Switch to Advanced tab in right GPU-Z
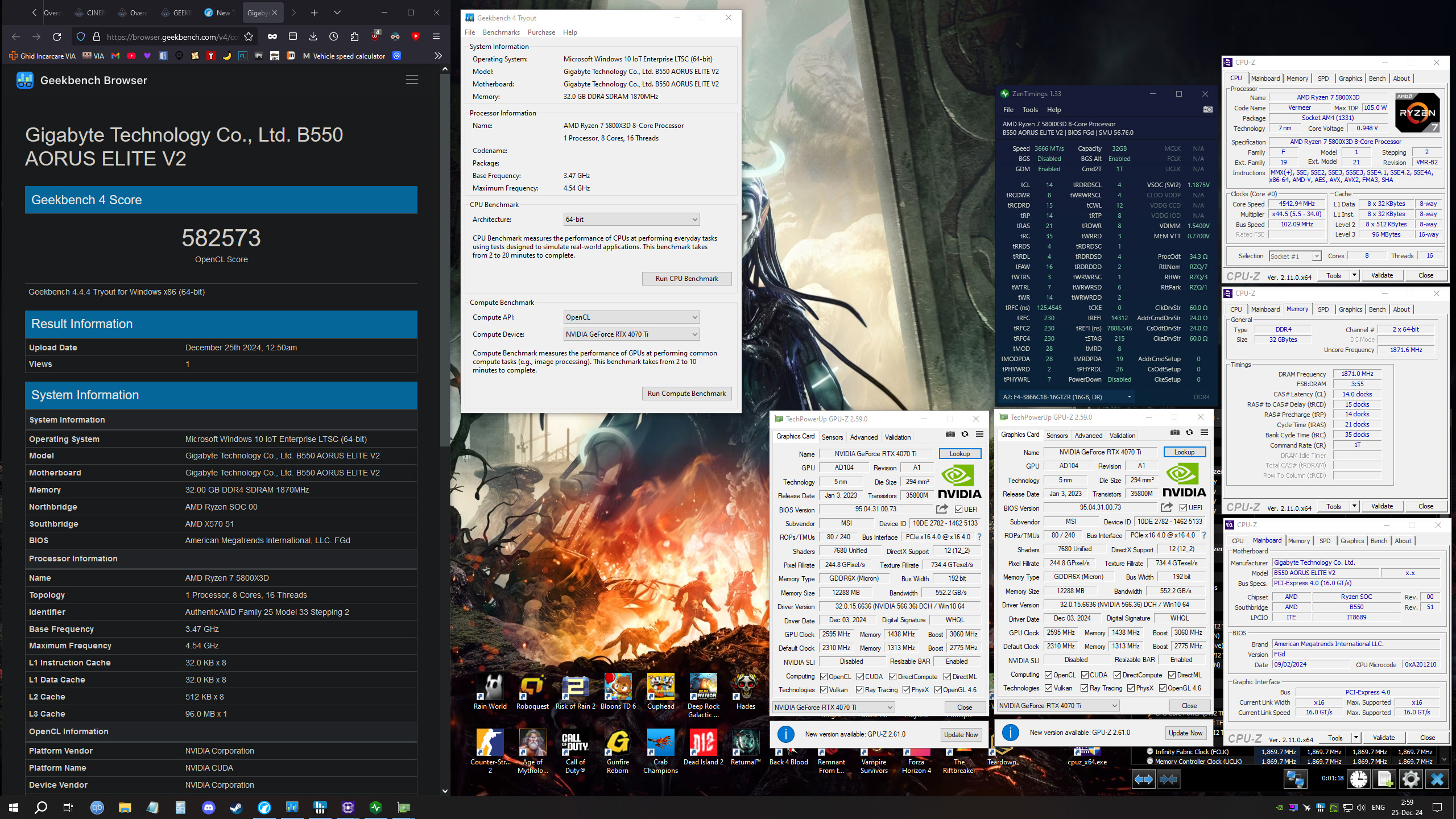This screenshot has width=1456, height=819. point(1088,435)
